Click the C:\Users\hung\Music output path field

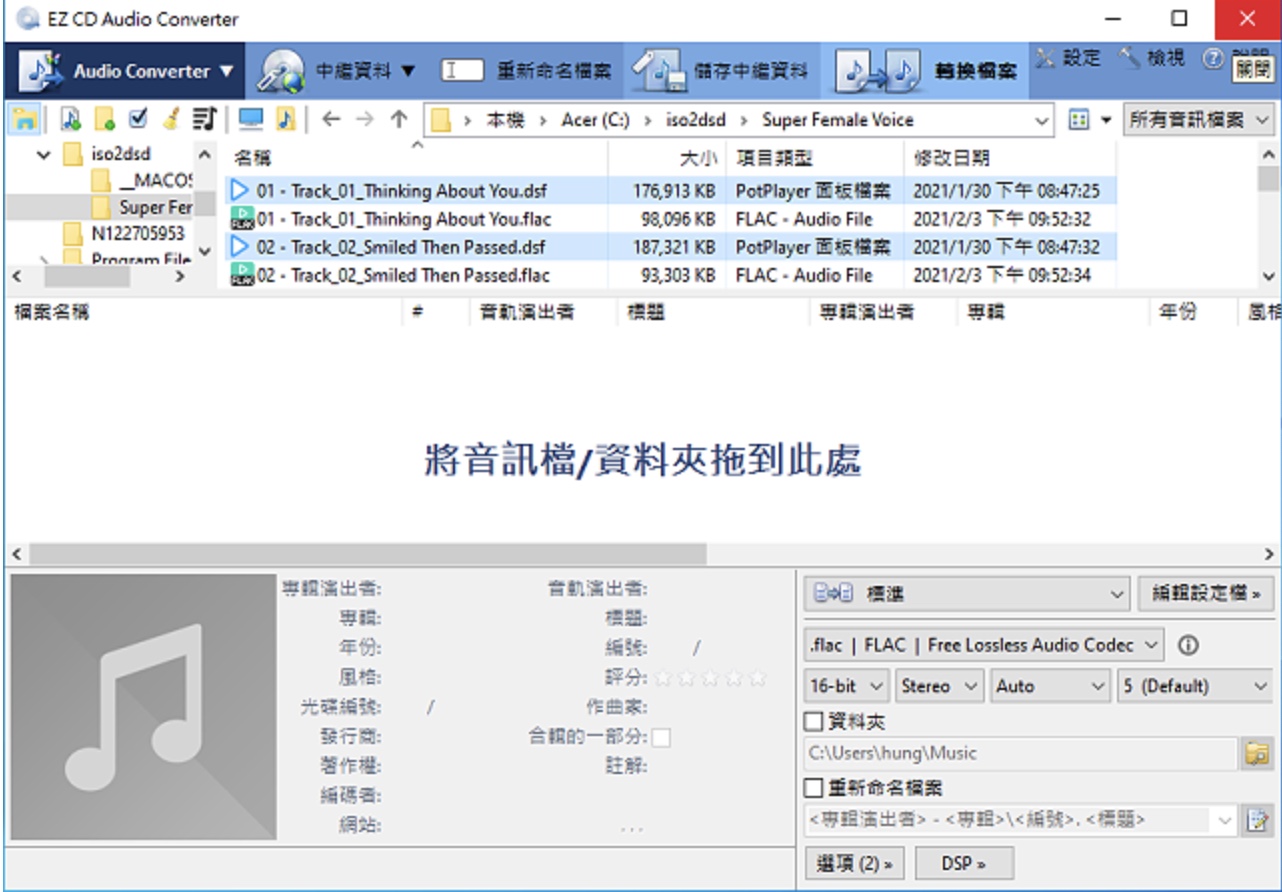(1020, 753)
